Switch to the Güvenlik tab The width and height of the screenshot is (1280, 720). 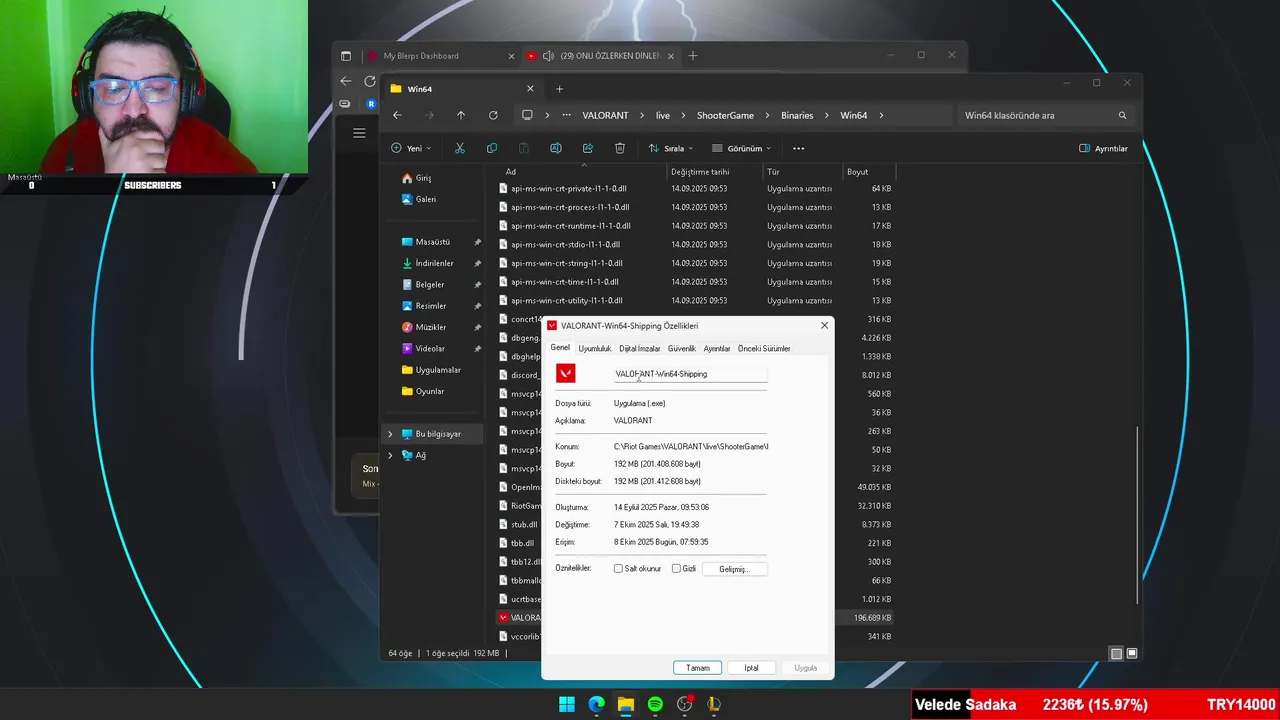coord(682,348)
